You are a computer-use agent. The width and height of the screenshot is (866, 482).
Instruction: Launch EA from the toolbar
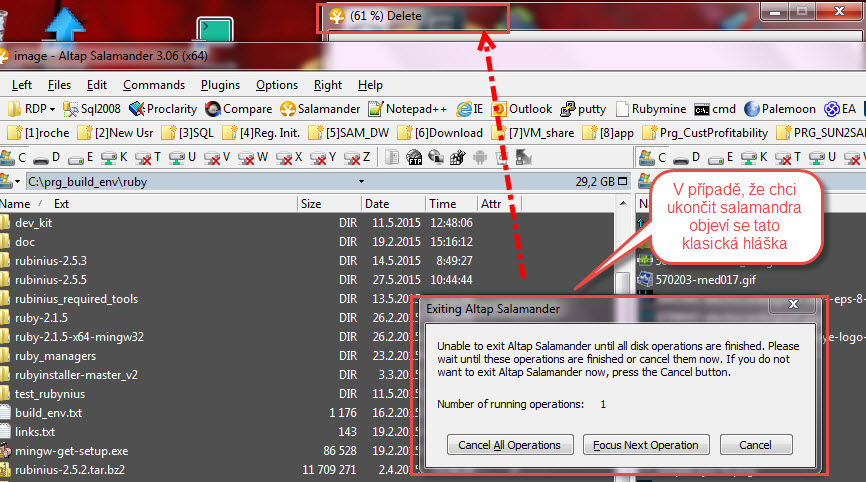pyautogui.click(x=839, y=109)
